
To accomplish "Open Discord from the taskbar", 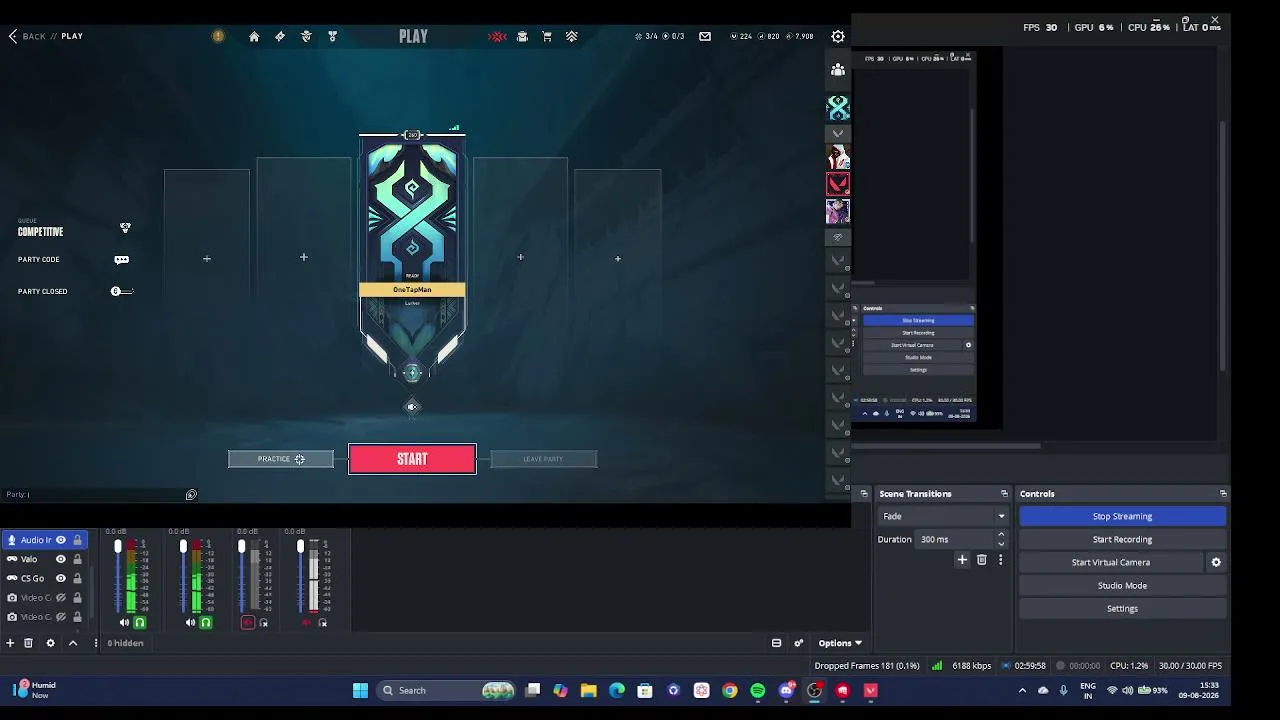I will (786, 690).
